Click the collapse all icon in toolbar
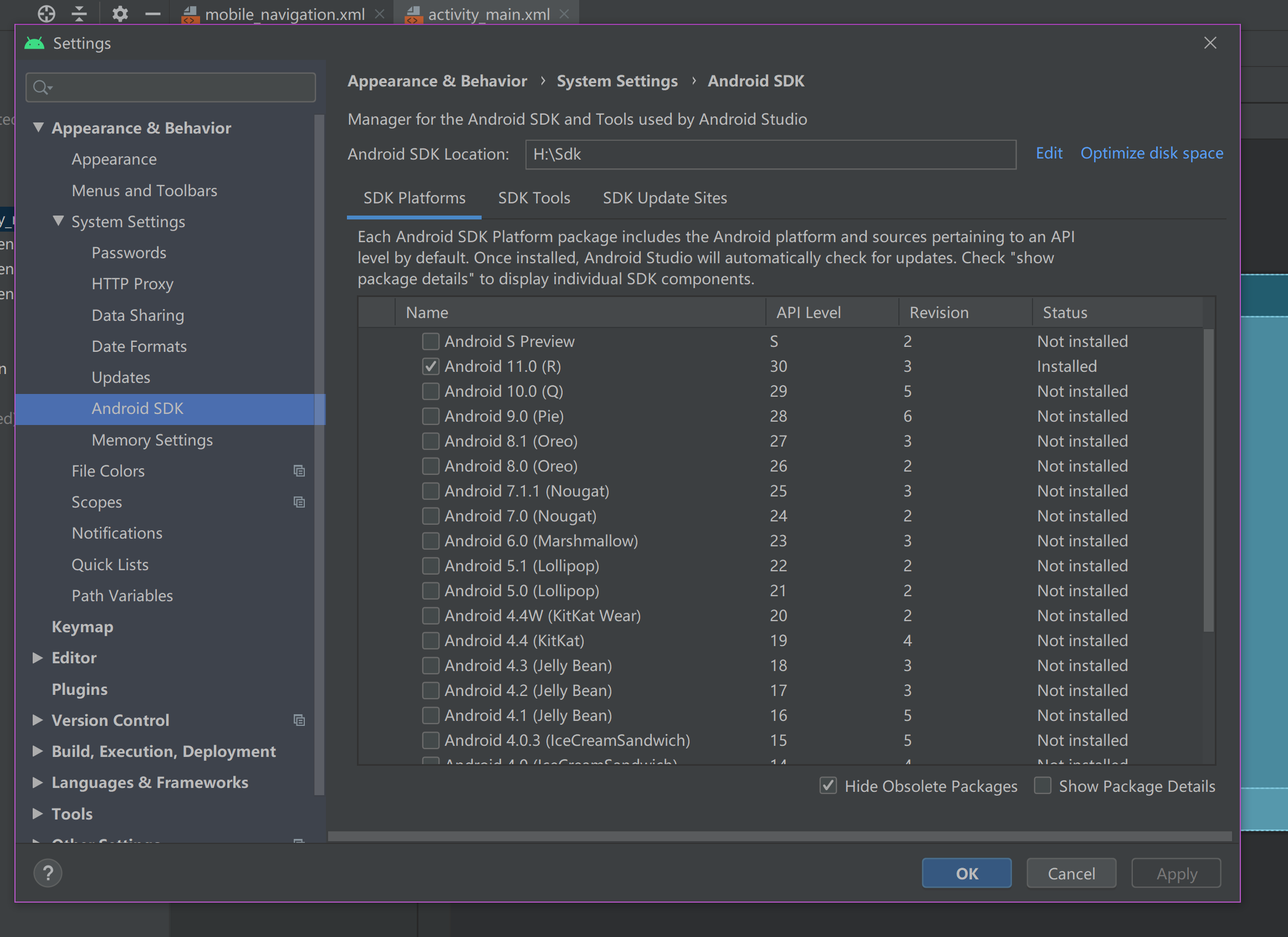Image resolution: width=1288 pixels, height=937 pixels. pos(79,13)
